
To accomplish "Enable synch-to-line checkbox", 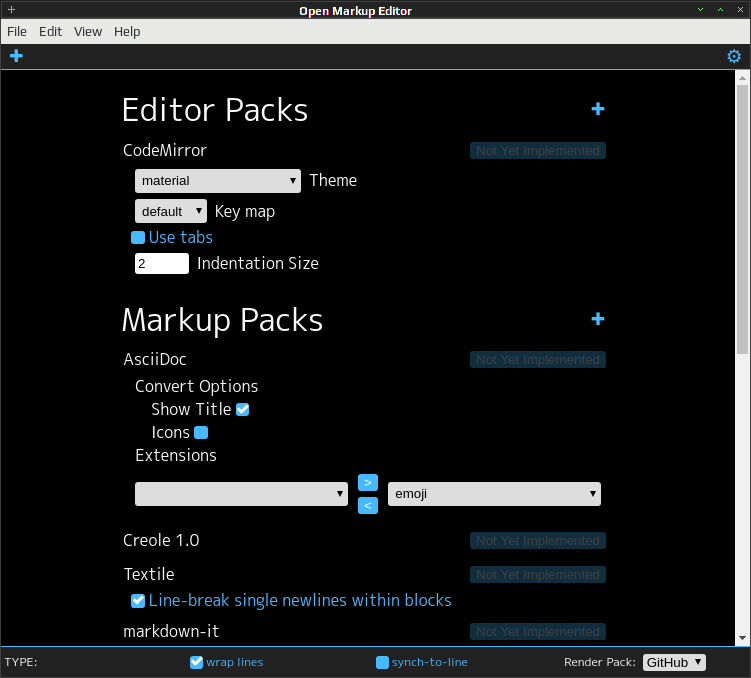I will 382,662.
